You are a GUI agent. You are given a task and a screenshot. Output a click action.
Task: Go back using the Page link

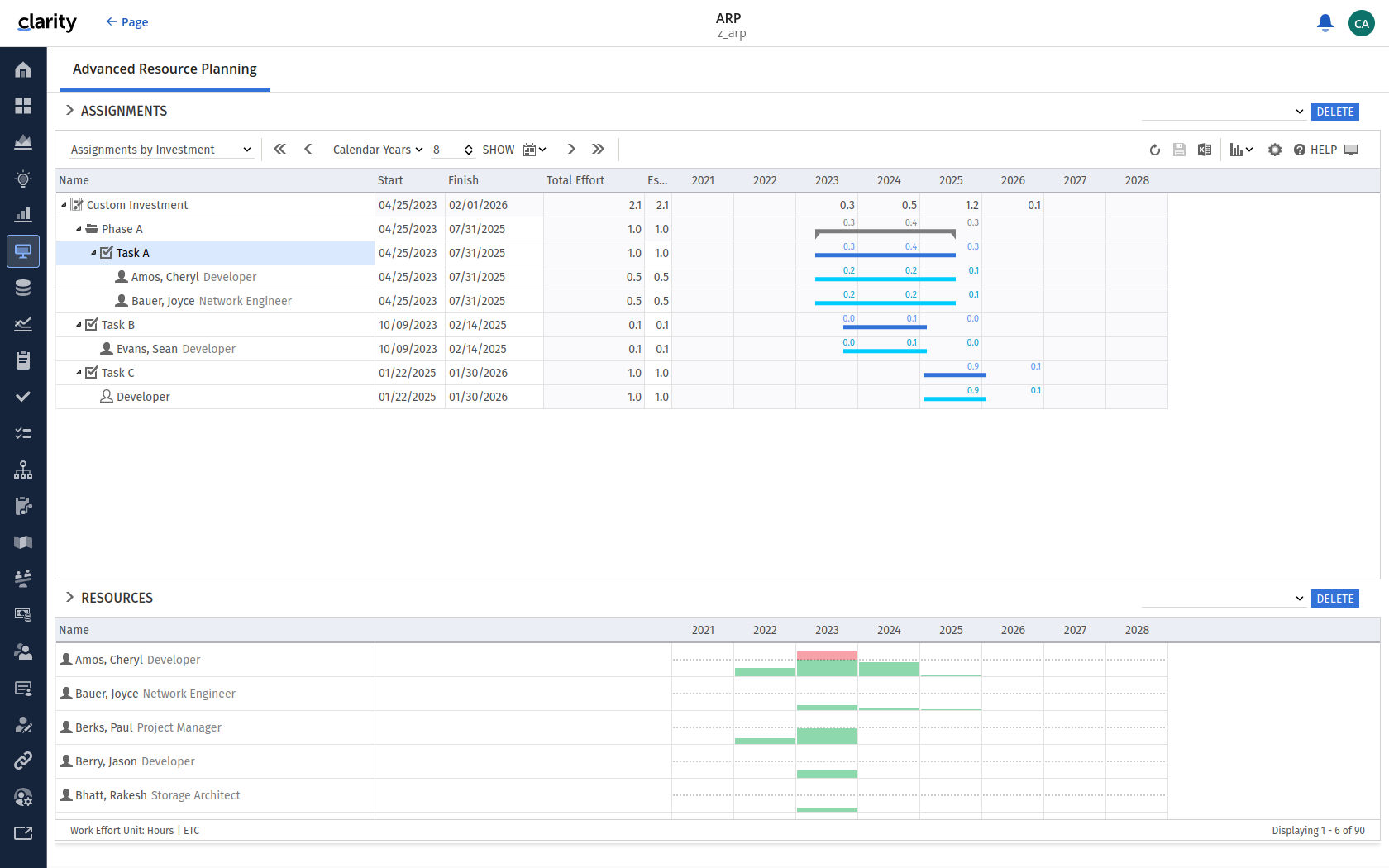pos(127,22)
